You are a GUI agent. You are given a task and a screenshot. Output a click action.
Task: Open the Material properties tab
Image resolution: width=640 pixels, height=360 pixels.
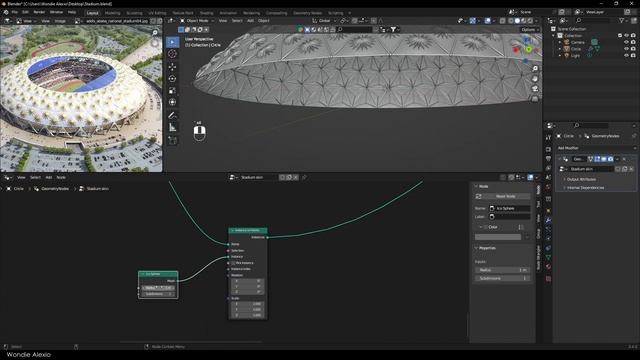click(x=548, y=267)
